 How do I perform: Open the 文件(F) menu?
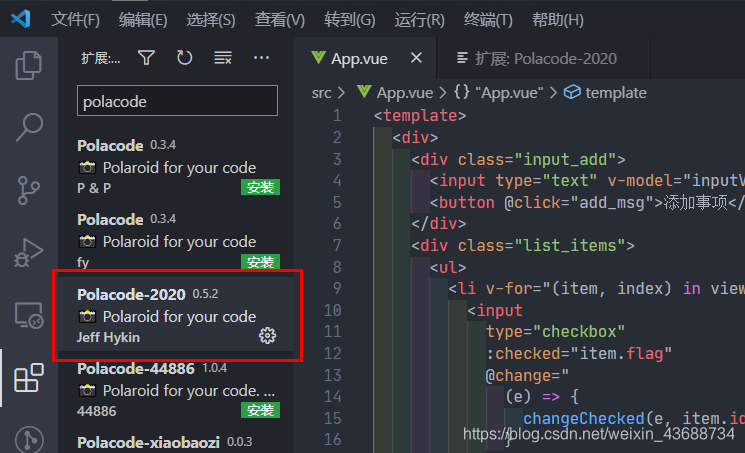pos(75,19)
